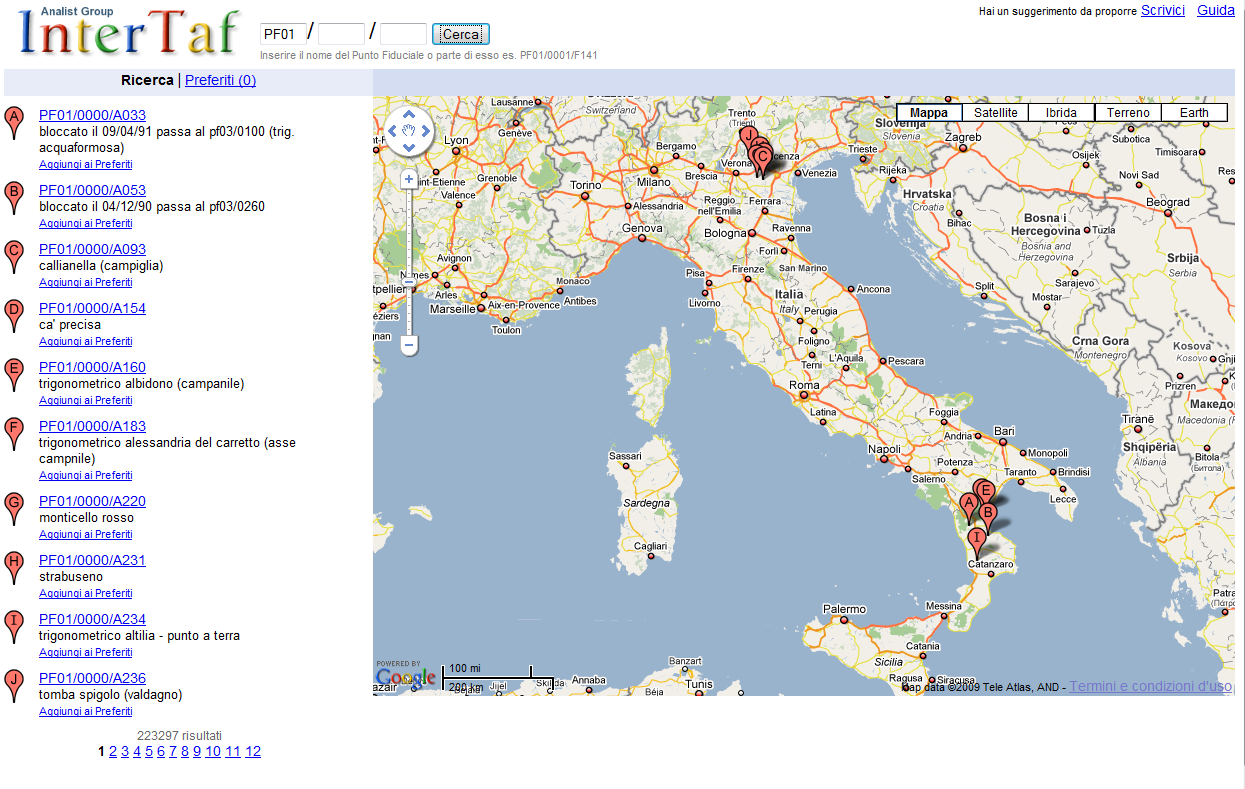Open result PF01/0000/A231

[x=92, y=560]
